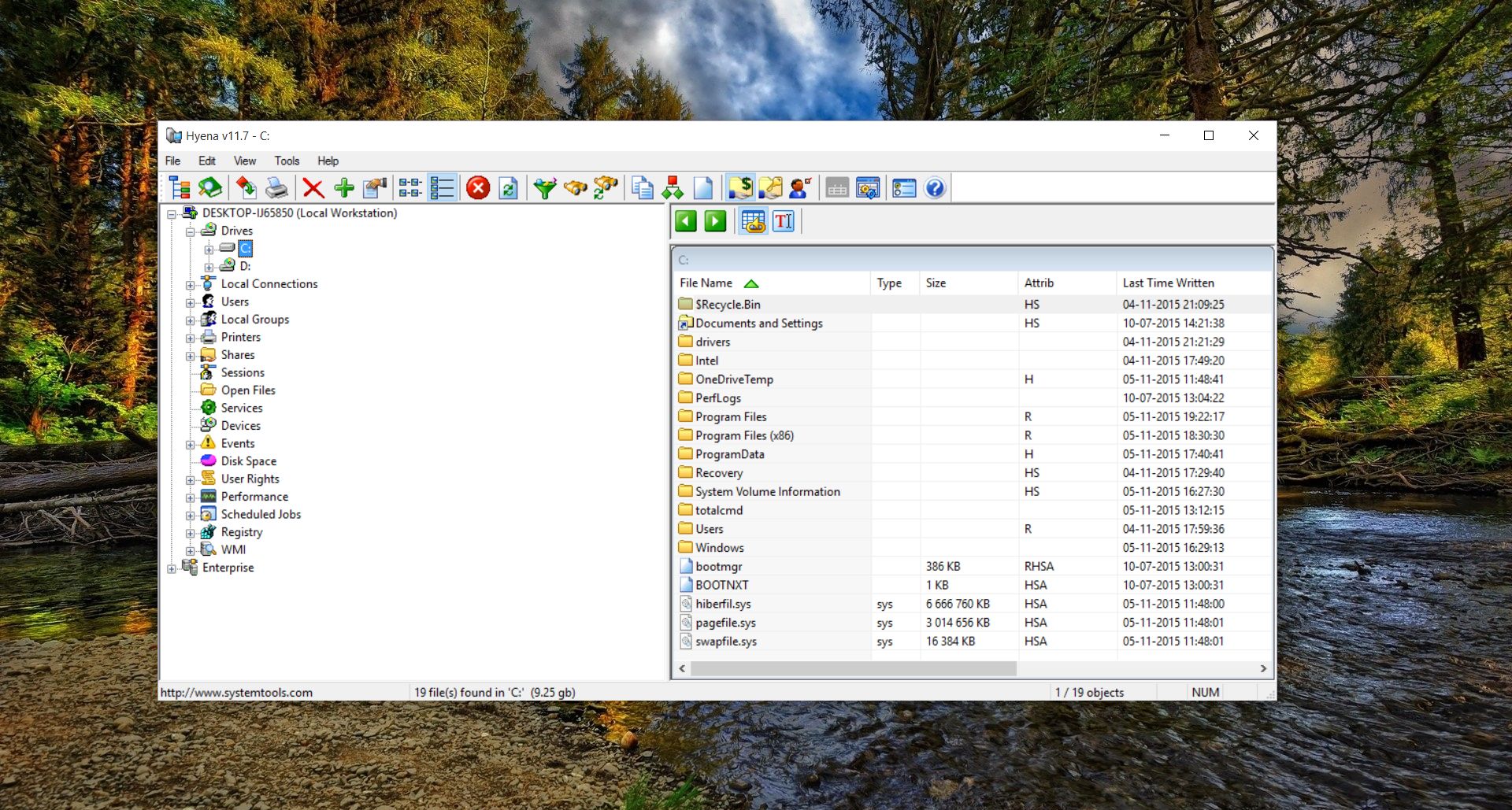Click the blue question mark help icon

(x=935, y=188)
